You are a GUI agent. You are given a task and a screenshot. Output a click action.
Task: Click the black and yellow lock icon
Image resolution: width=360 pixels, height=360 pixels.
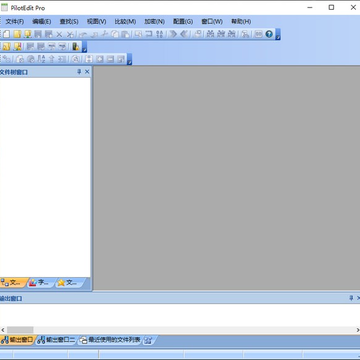tap(75, 47)
